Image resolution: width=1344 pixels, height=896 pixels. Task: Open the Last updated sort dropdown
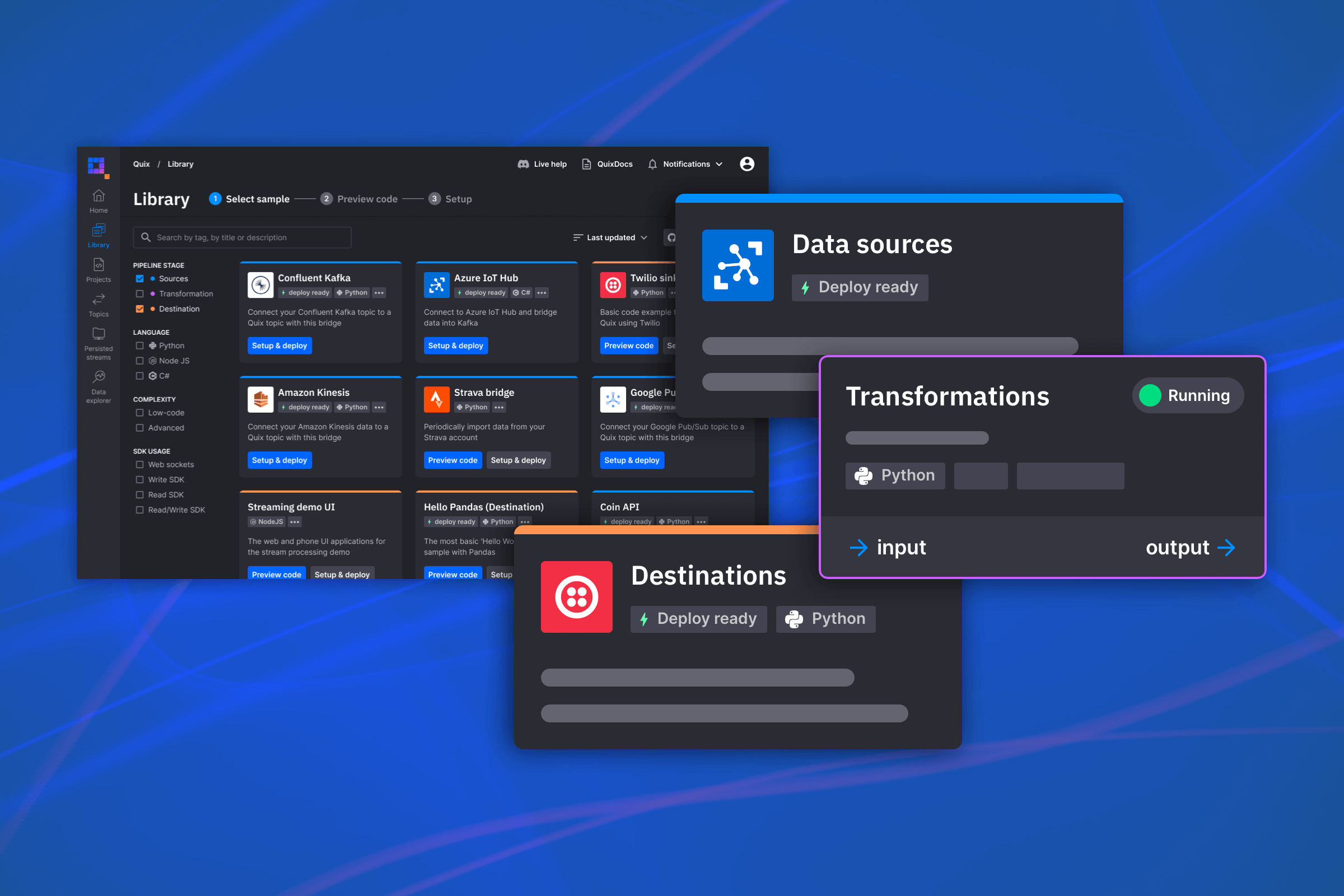click(x=610, y=237)
